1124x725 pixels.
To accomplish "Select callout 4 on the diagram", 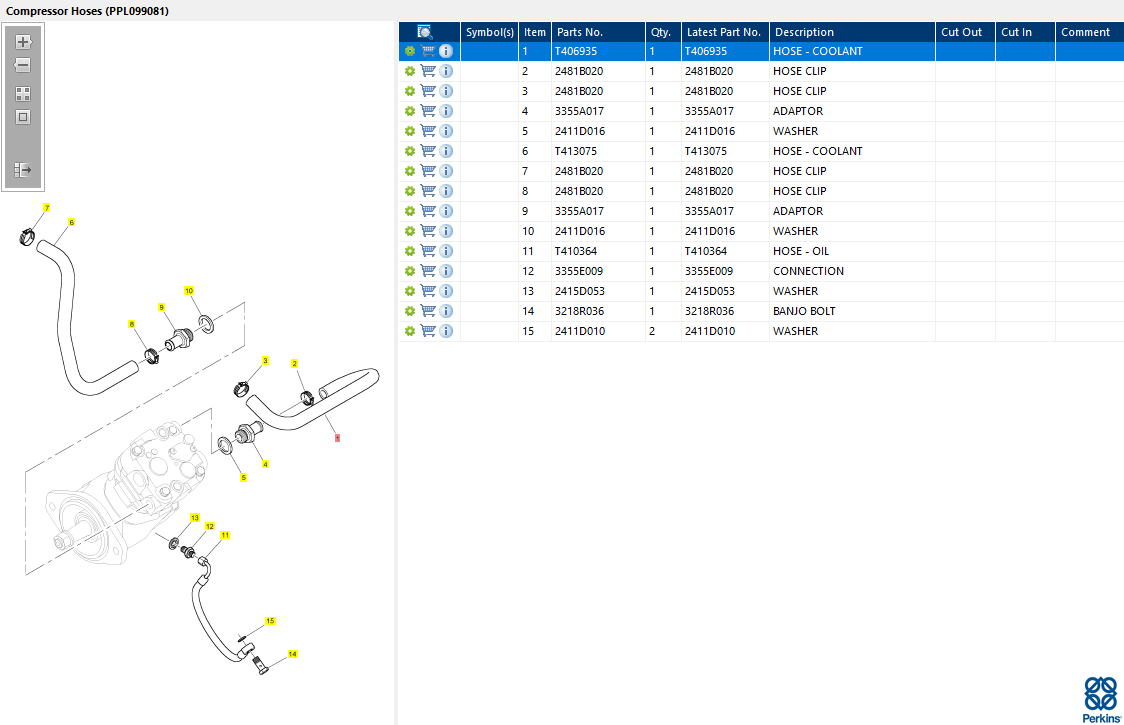I will click(x=265, y=465).
